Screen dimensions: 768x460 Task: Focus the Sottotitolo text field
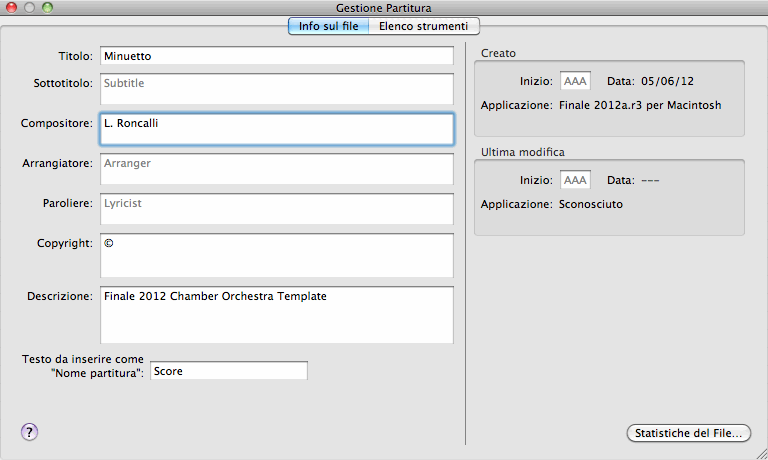tap(277, 89)
